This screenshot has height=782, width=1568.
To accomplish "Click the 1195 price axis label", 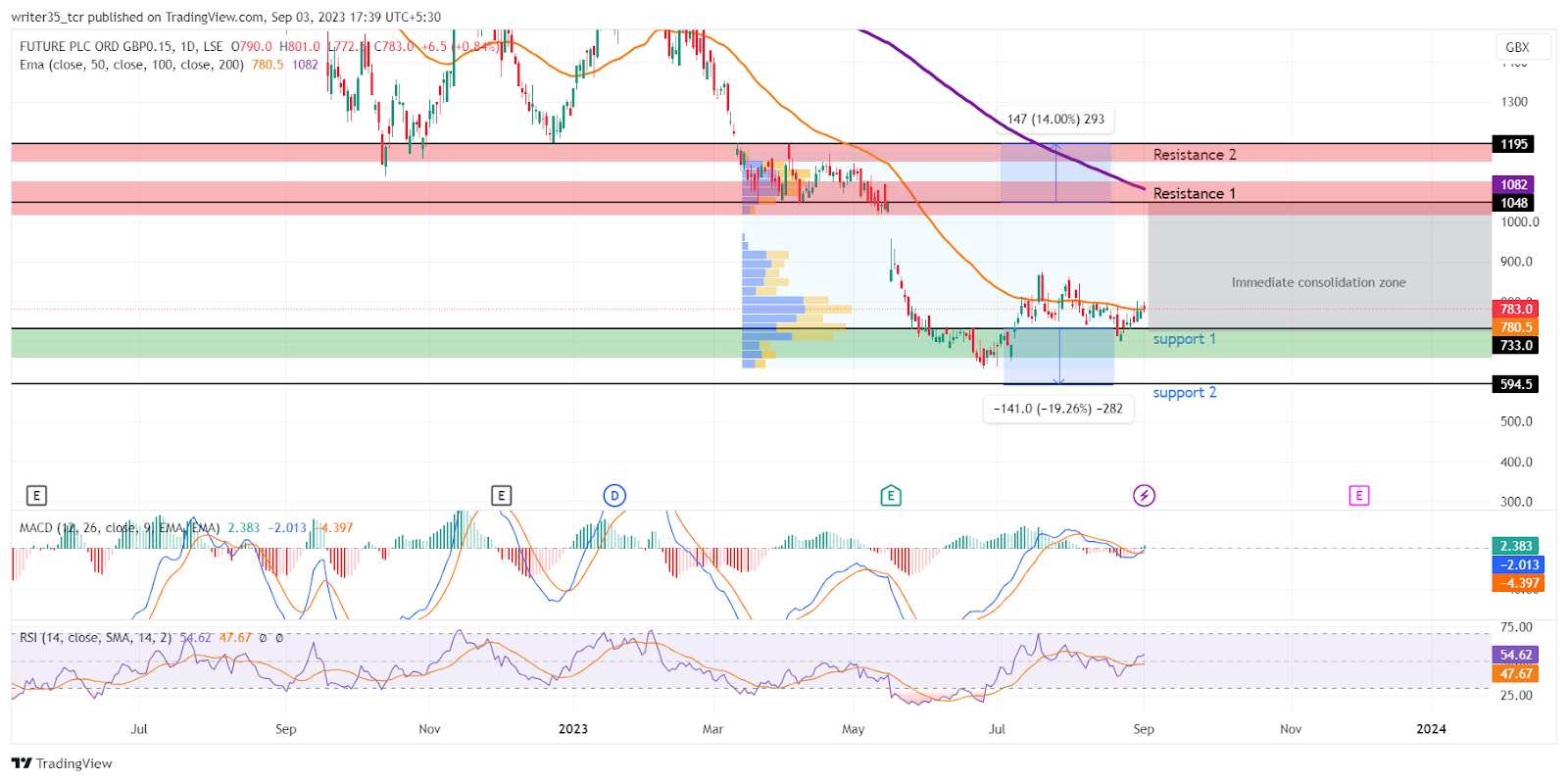I will click(x=1514, y=144).
